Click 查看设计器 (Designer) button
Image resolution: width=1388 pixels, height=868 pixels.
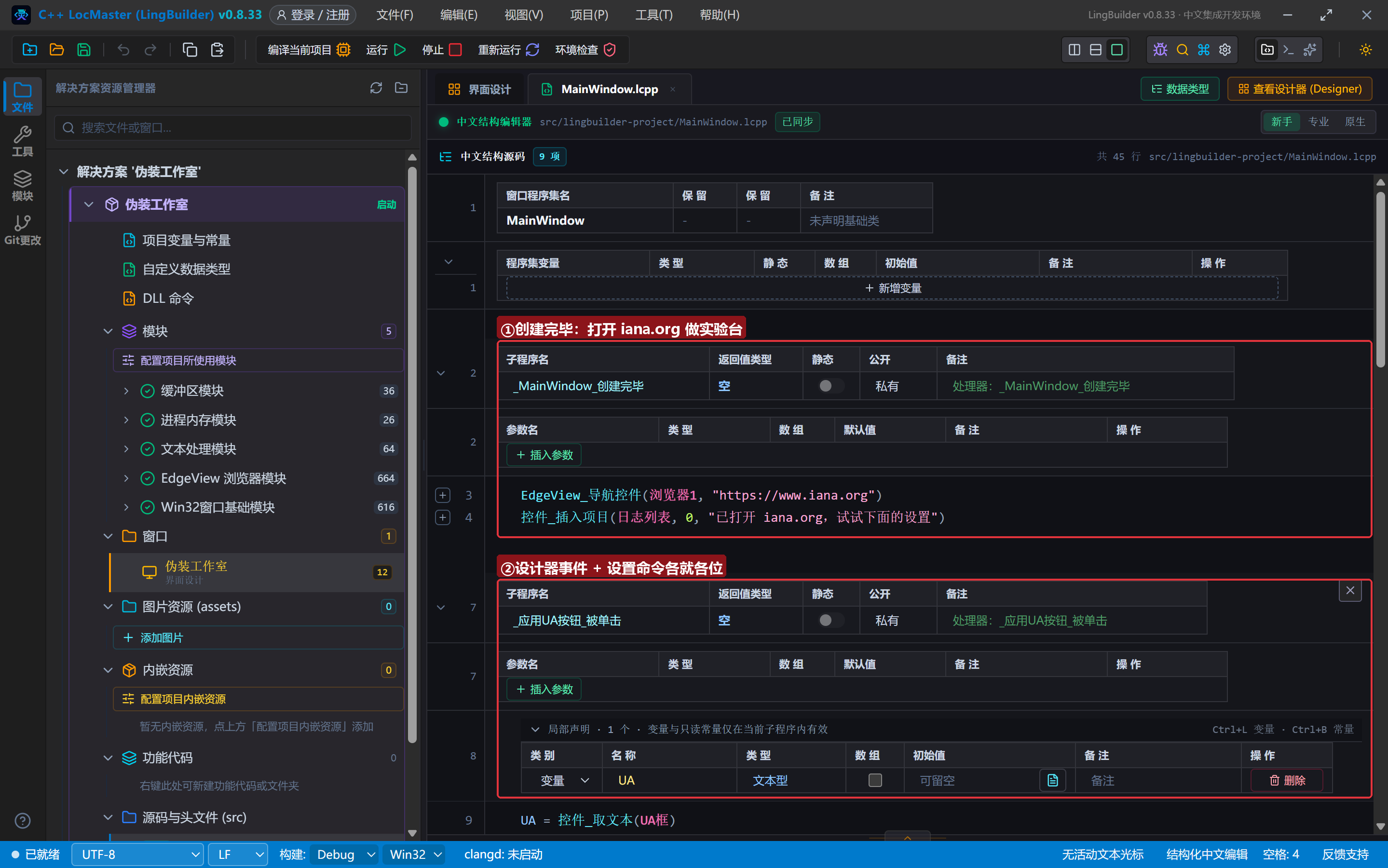point(1299,88)
